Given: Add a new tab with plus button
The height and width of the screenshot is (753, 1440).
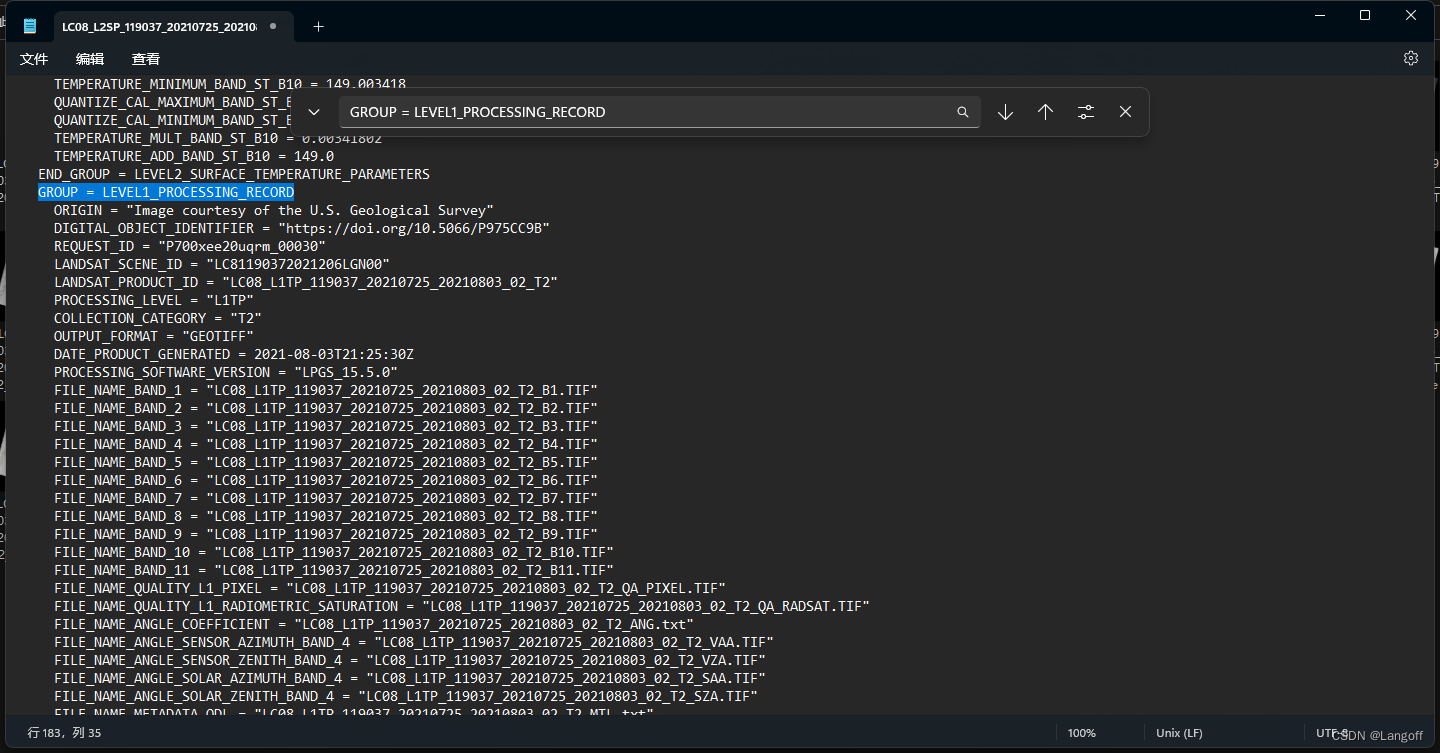Looking at the screenshot, I should coord(318,26).
